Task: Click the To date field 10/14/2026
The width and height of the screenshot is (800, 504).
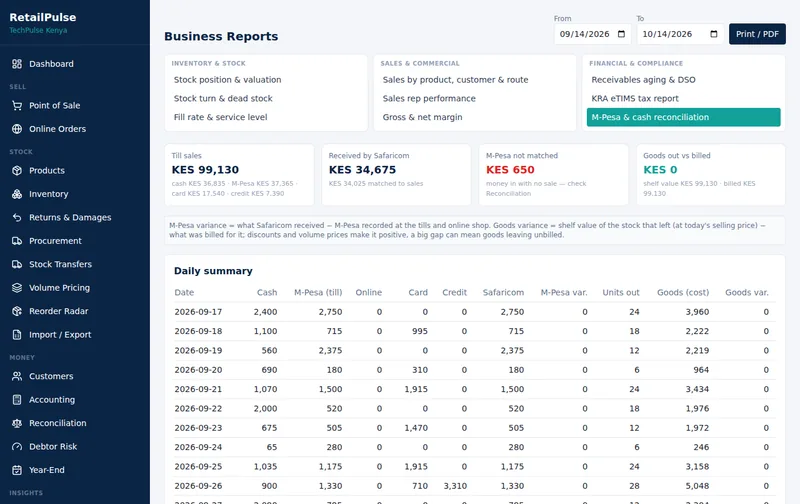Action: [x=680, y=34]
